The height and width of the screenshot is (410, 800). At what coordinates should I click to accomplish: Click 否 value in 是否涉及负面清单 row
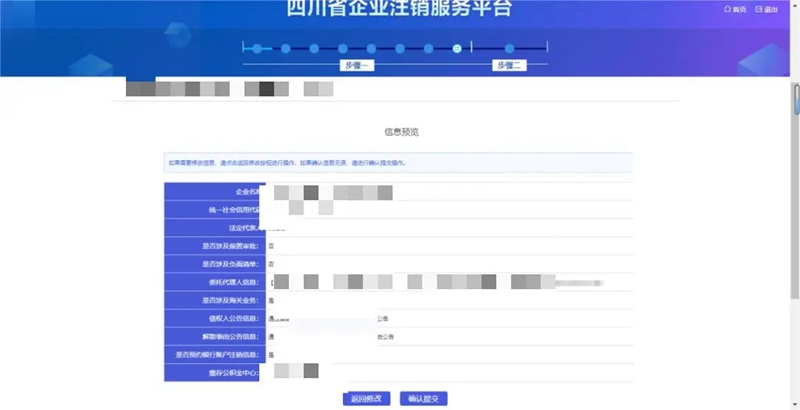tap(271, 264)
